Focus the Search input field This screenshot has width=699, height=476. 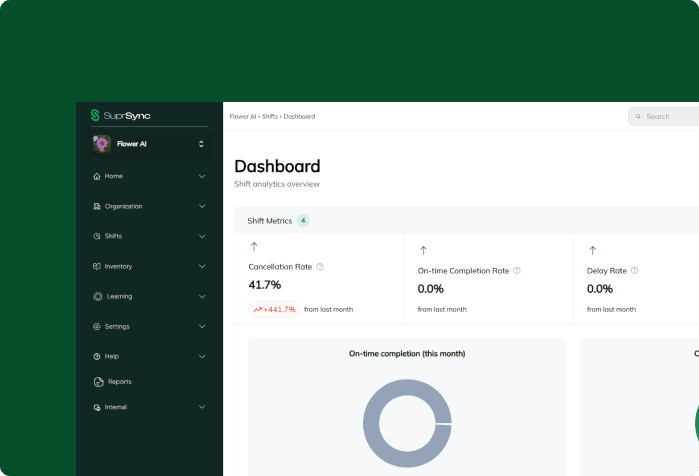coord(664,116)
